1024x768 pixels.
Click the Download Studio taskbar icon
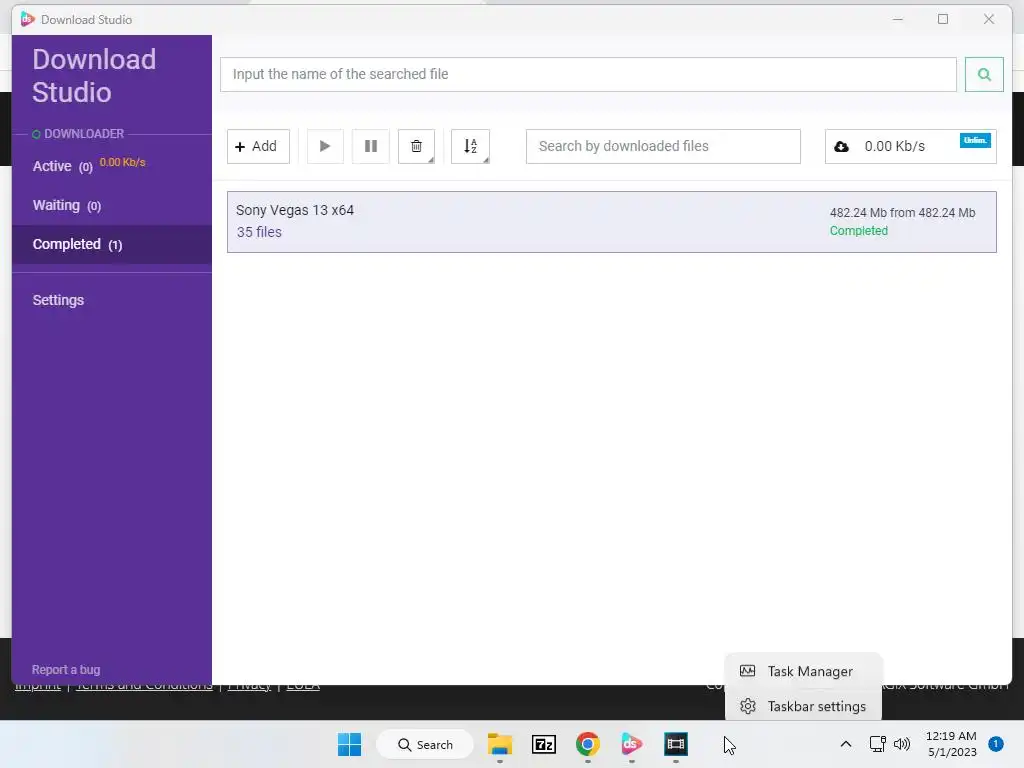[x=632, y=744]
